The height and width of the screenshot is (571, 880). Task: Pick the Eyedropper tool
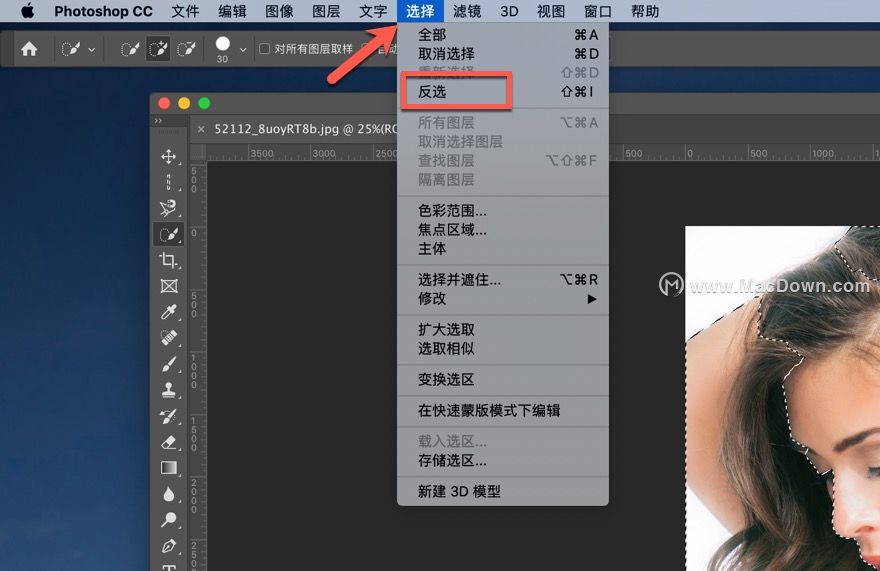click(168, 313)
